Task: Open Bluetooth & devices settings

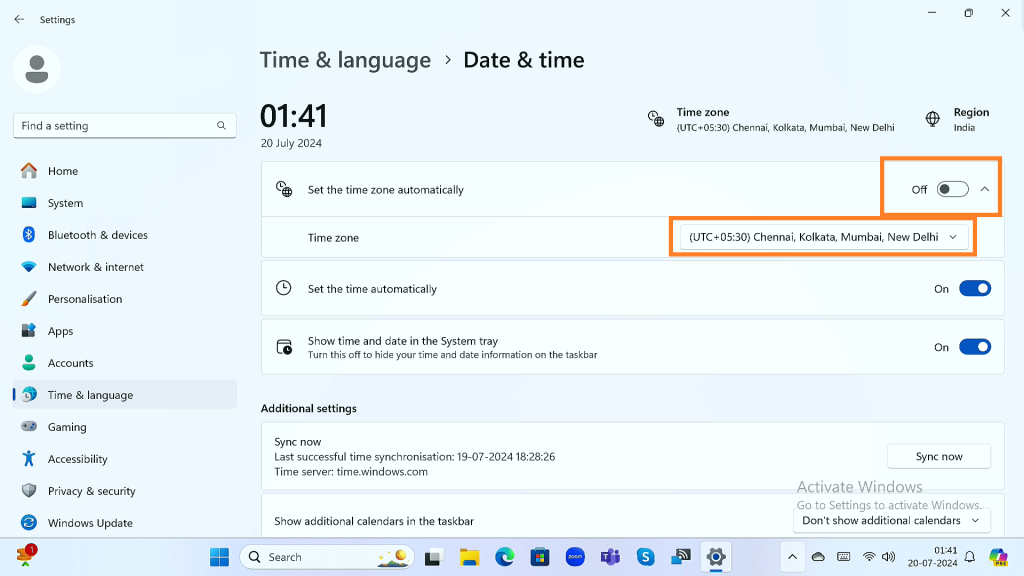Action: click(97, 235)
